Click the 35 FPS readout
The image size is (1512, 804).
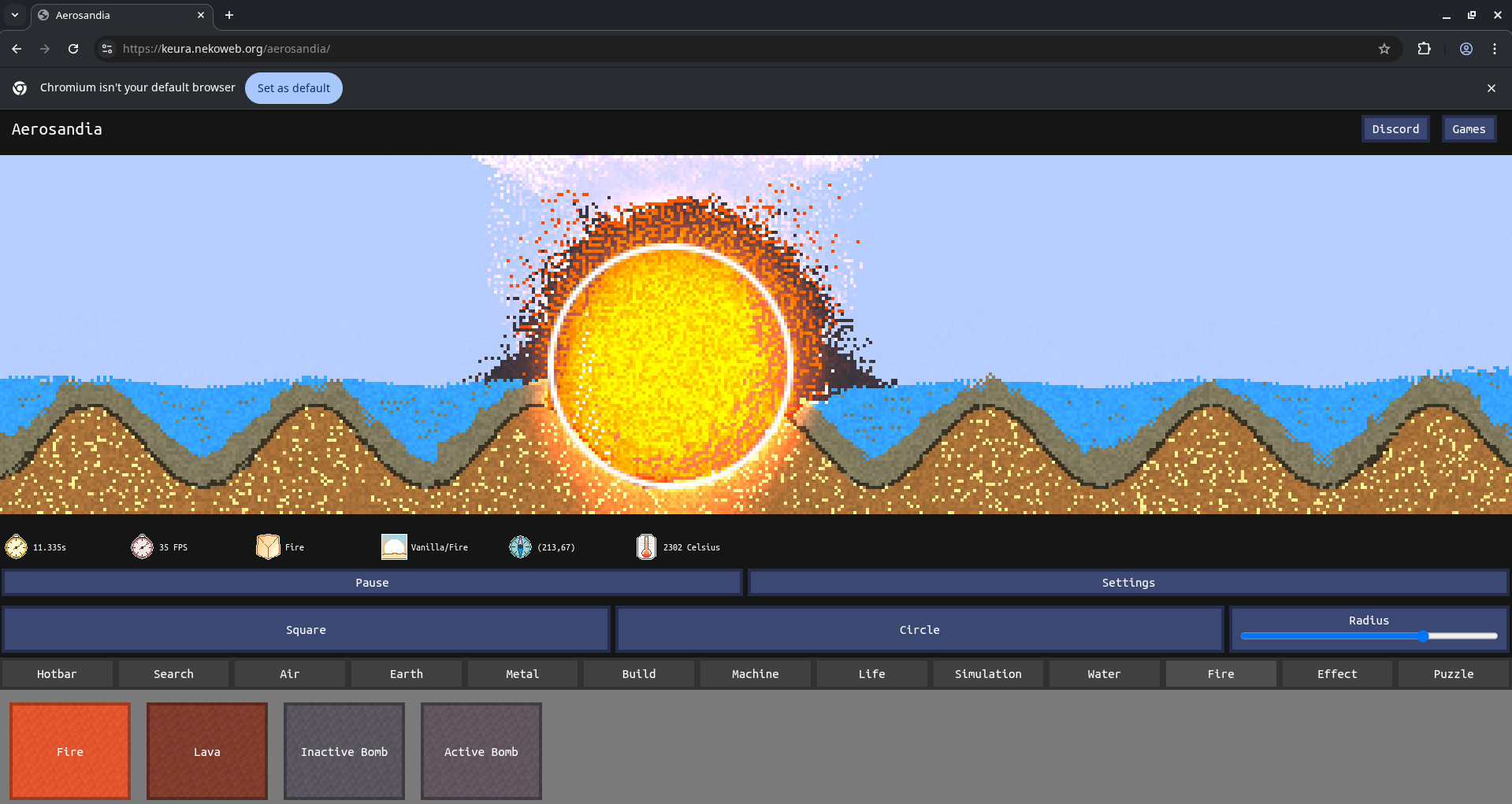click(x=173, y=547)
